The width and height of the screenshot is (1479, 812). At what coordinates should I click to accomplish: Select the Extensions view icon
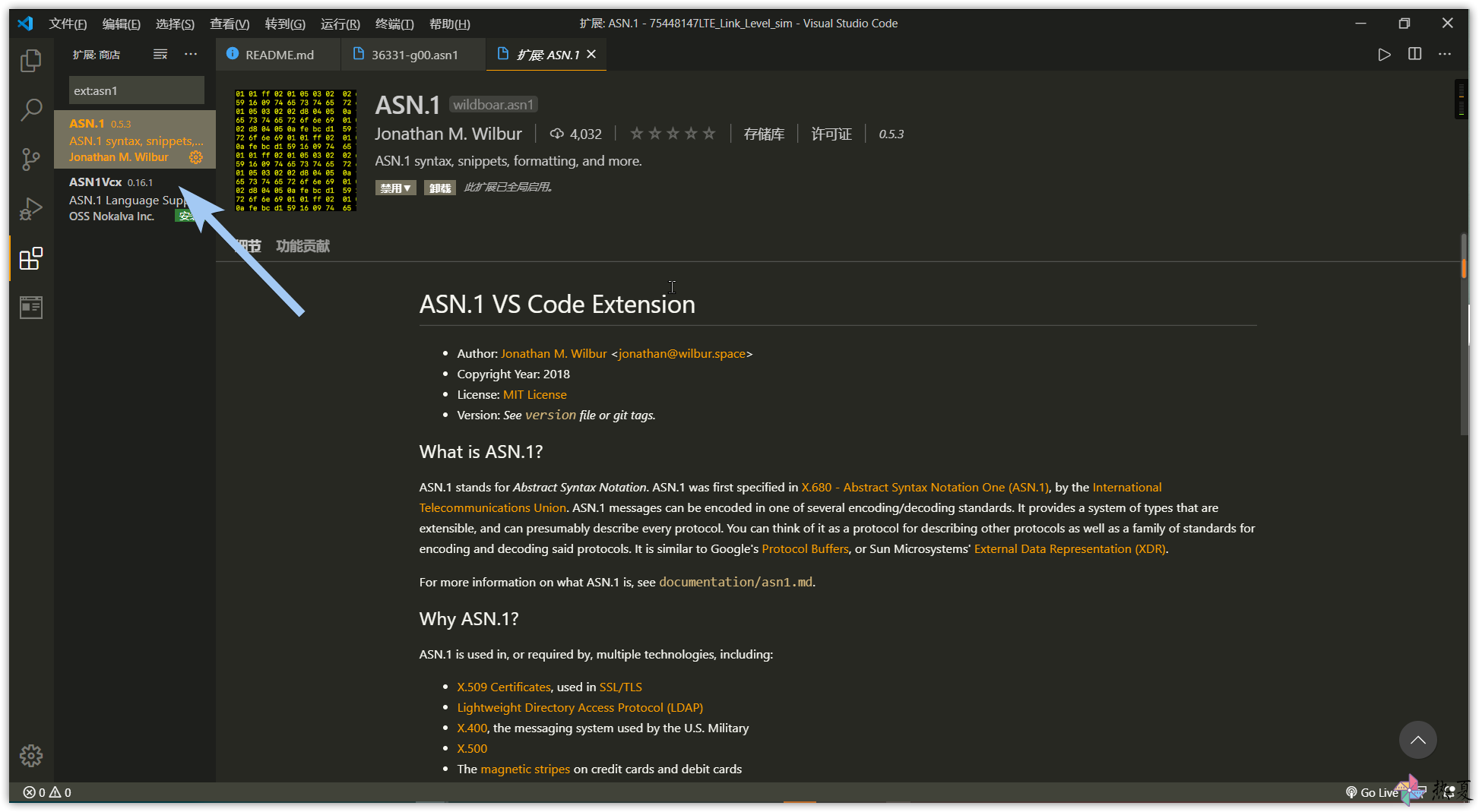31,258
